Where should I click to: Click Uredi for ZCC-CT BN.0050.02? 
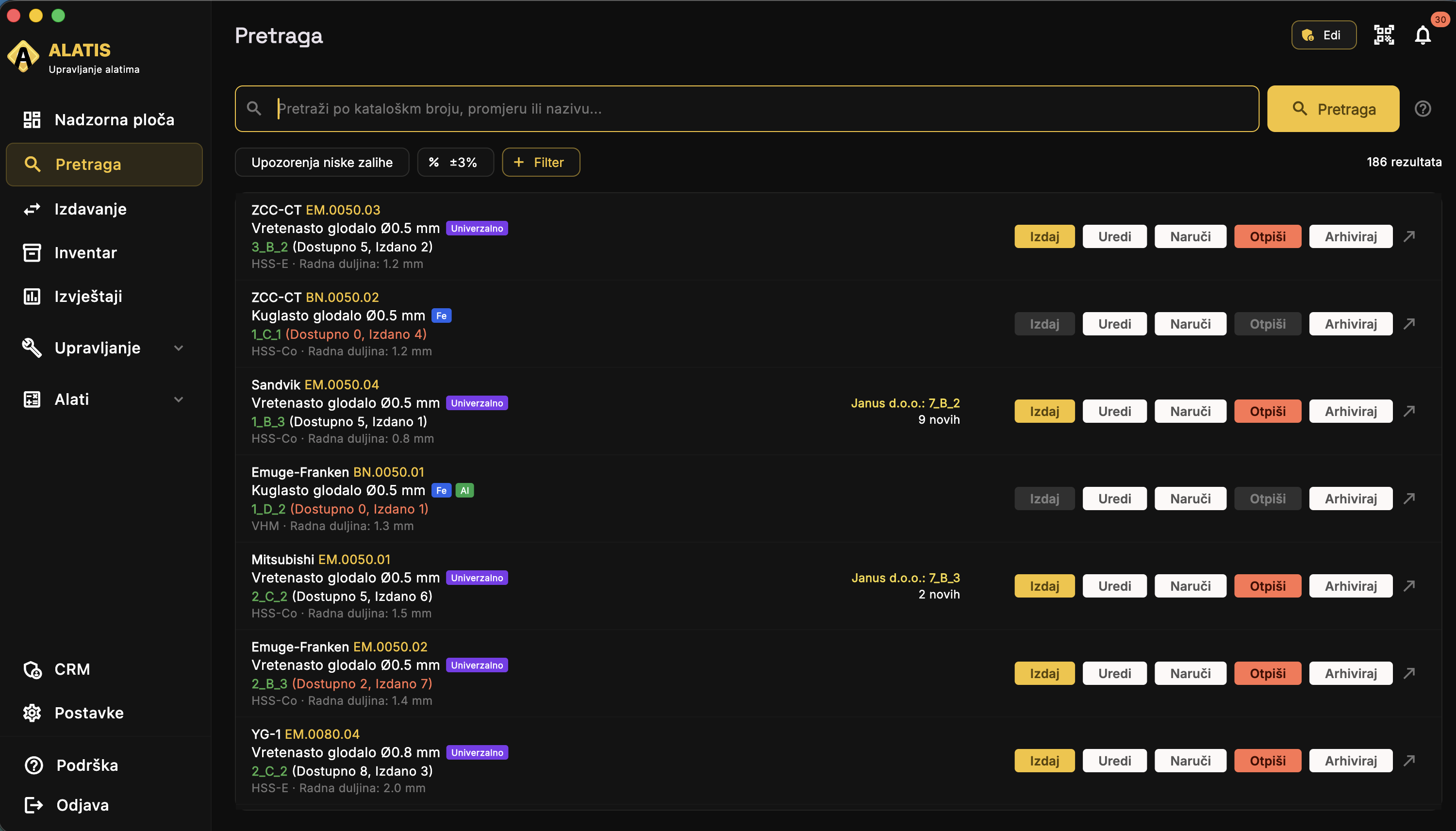(1114, 324)
